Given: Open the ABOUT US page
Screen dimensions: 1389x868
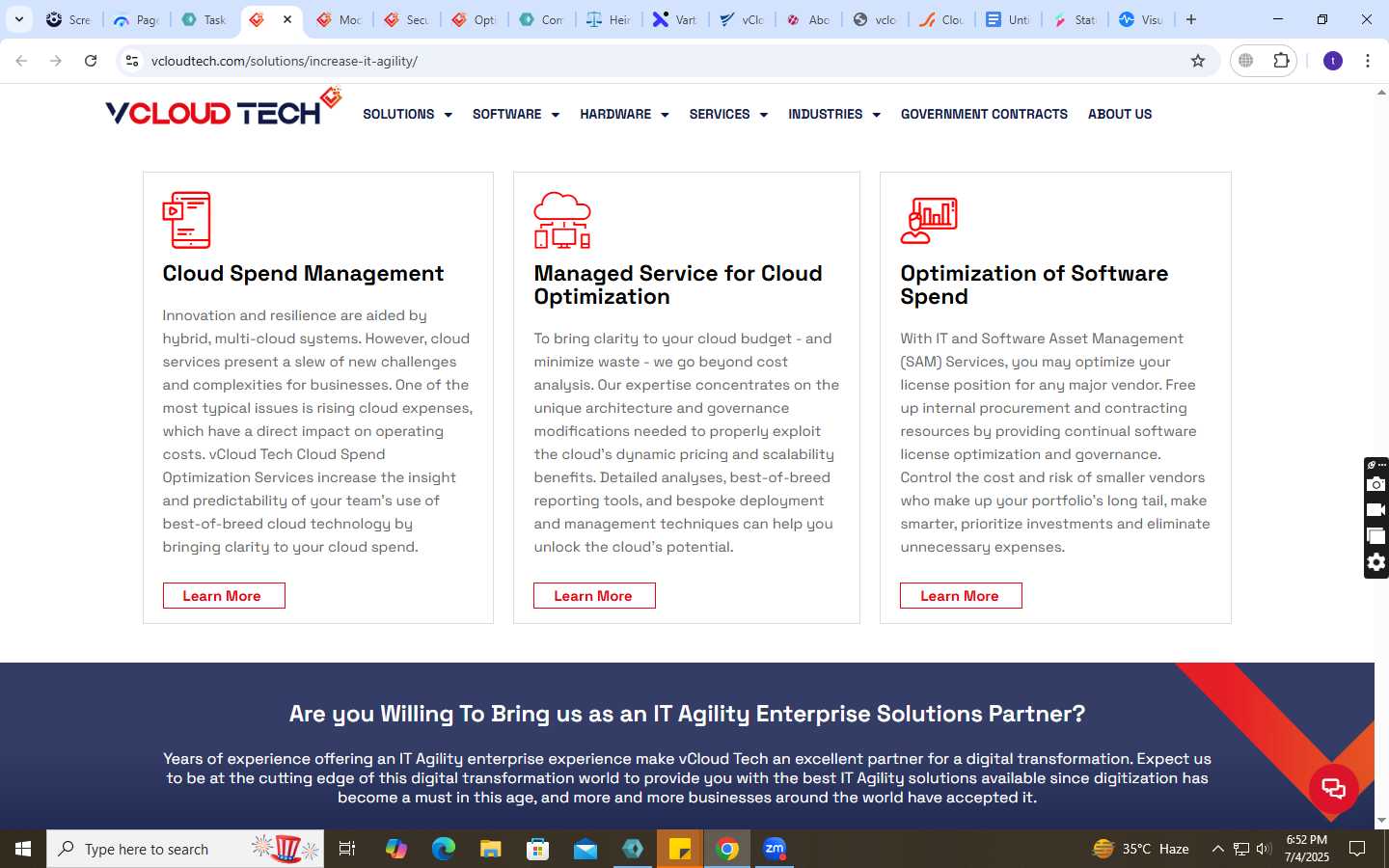Looking at the screenshot, I should (1120, 114).
